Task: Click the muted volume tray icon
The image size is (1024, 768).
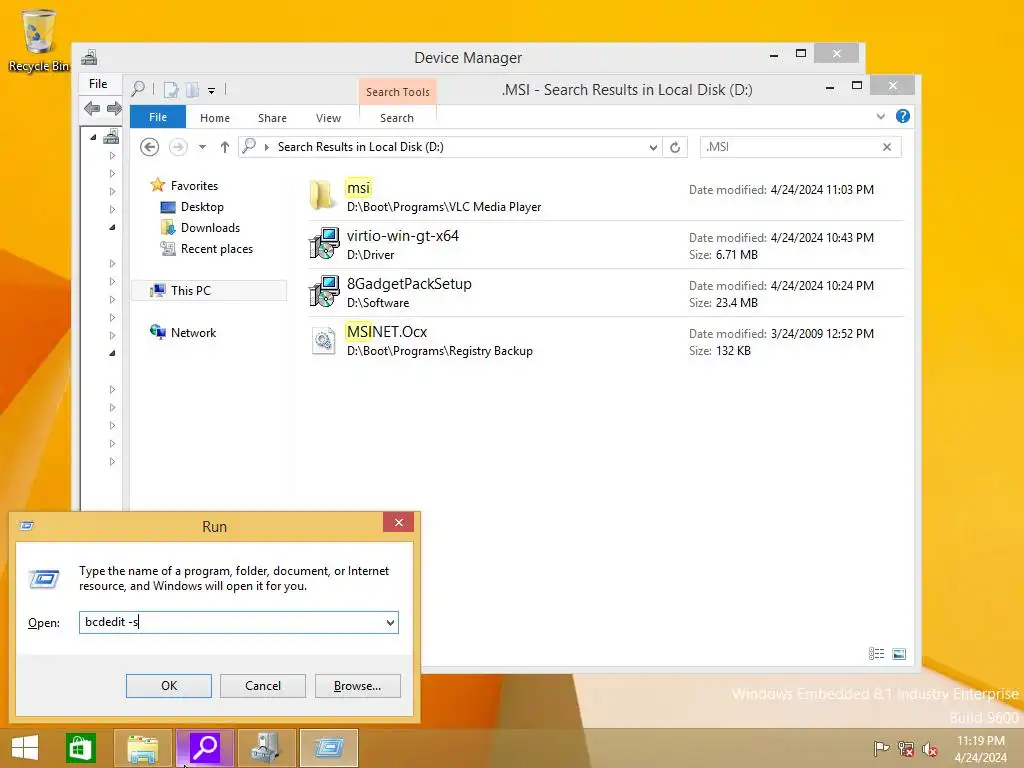Action: pyautogui.click(x=930, y=748)
